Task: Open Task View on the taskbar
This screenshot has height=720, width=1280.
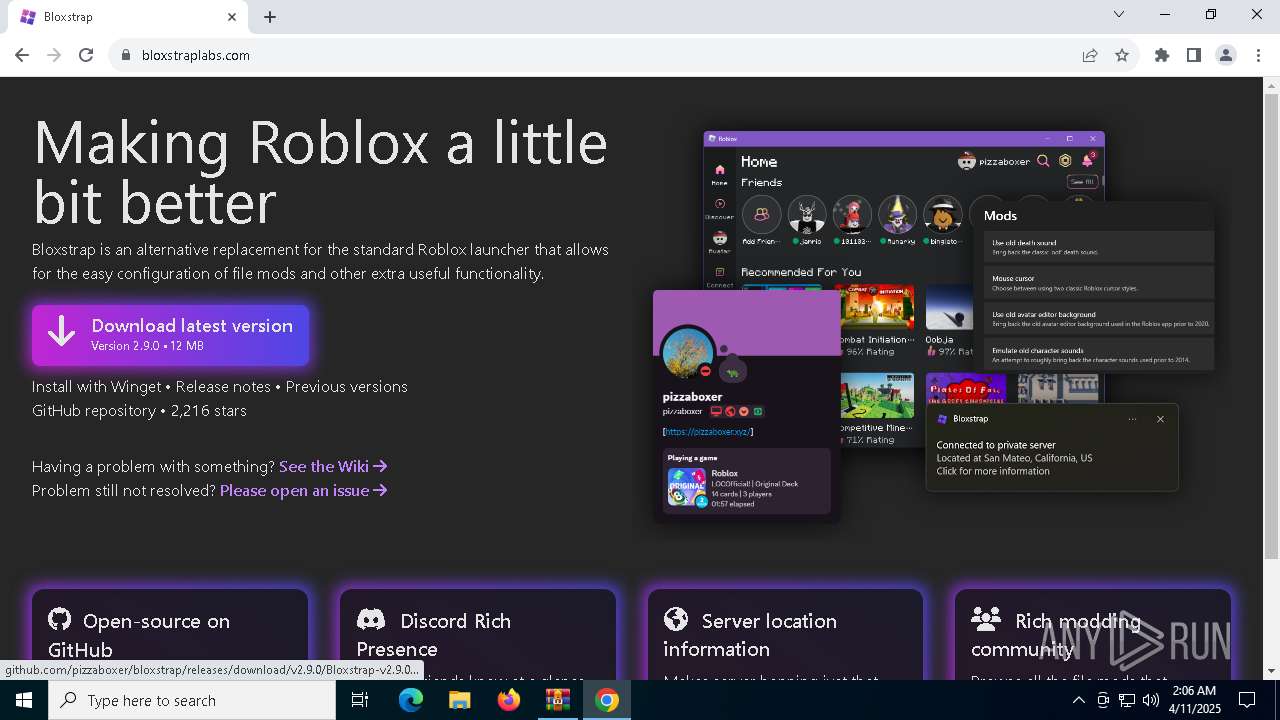Action: coord(360,700)
